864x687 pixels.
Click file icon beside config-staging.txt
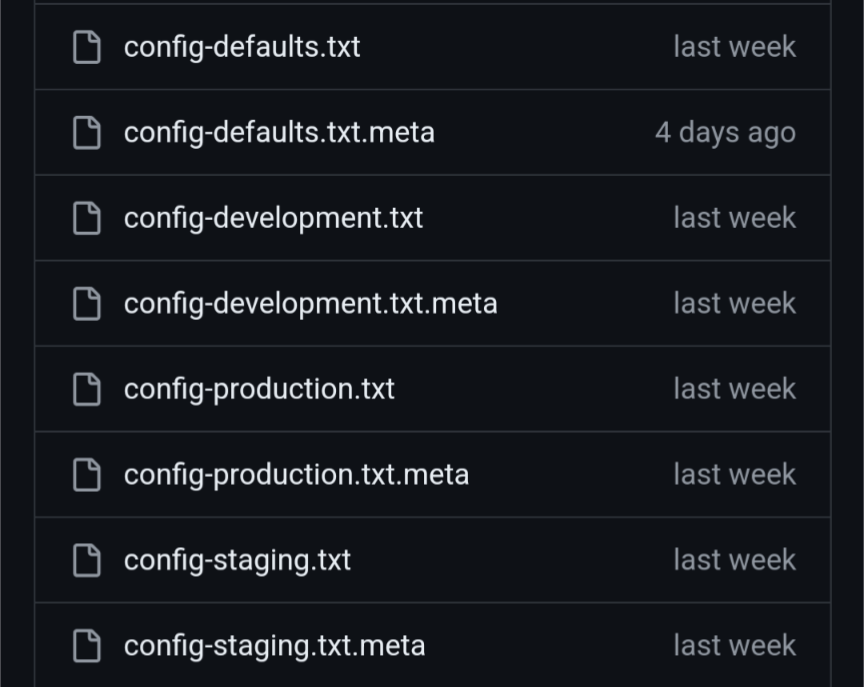coord(88,560)
